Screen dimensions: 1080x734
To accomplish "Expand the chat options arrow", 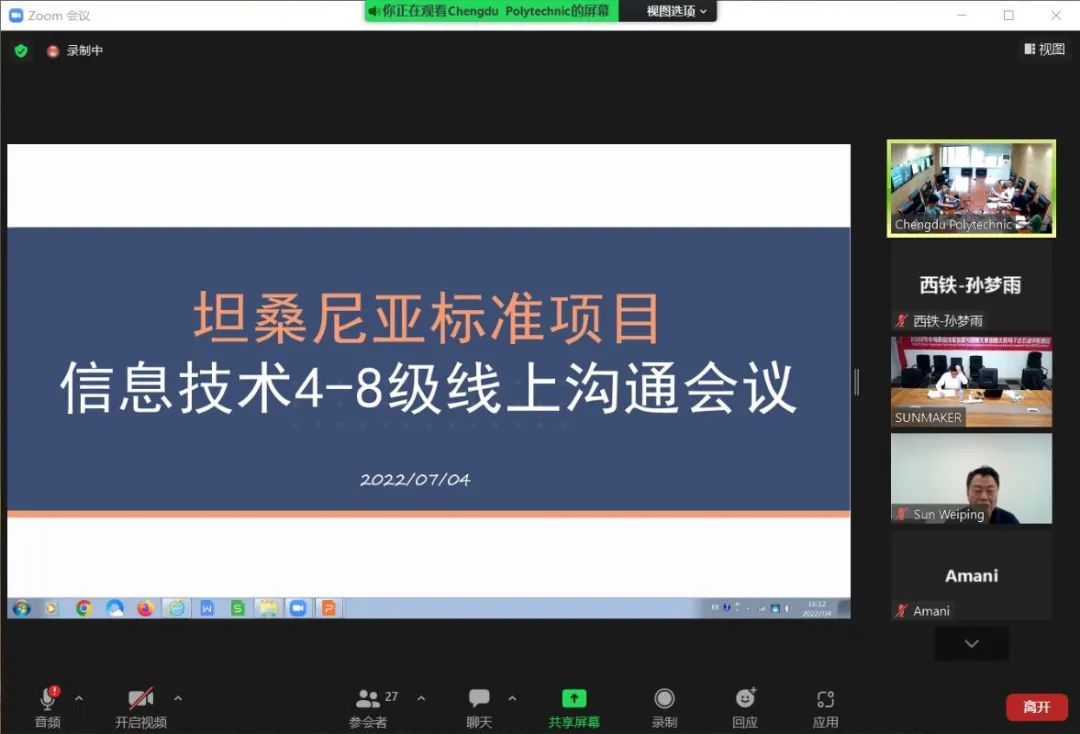I will point(512,698).
